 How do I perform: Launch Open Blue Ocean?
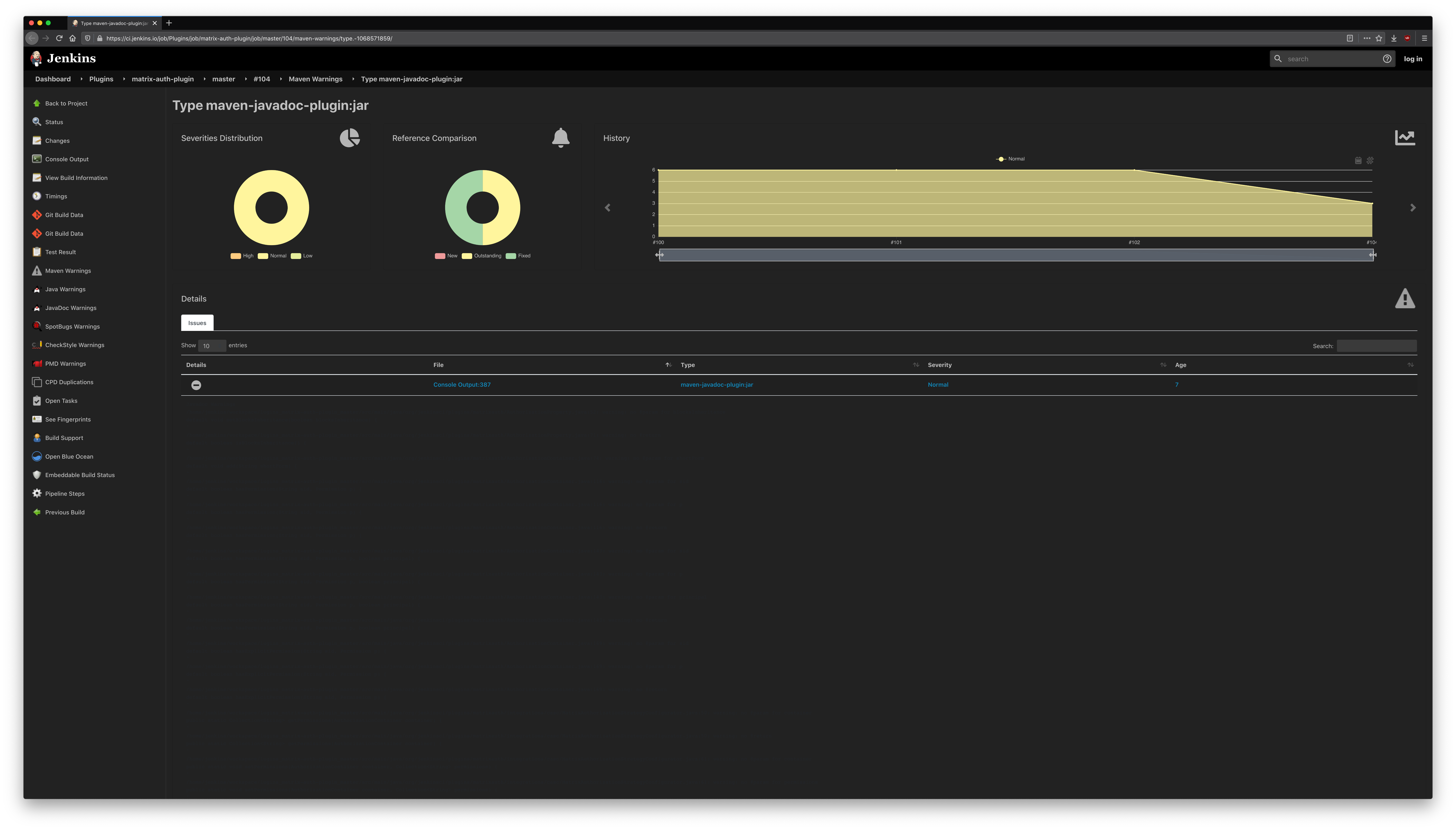[x=69, y=457]
